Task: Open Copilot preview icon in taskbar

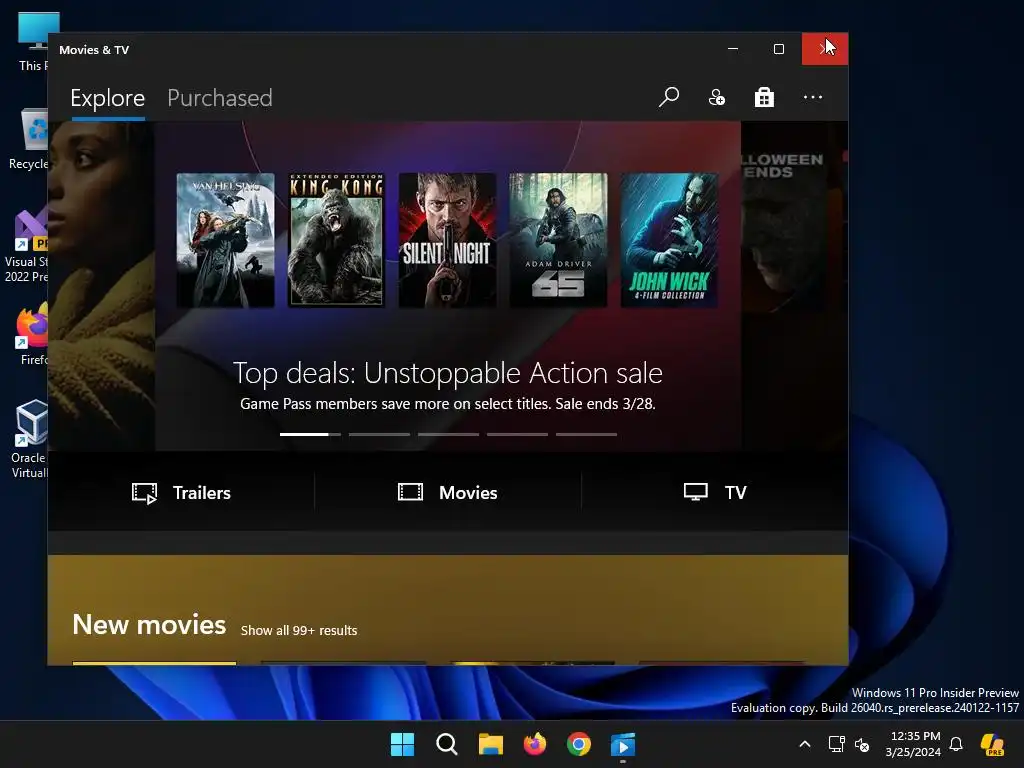Action: click(x=992, y=744)
